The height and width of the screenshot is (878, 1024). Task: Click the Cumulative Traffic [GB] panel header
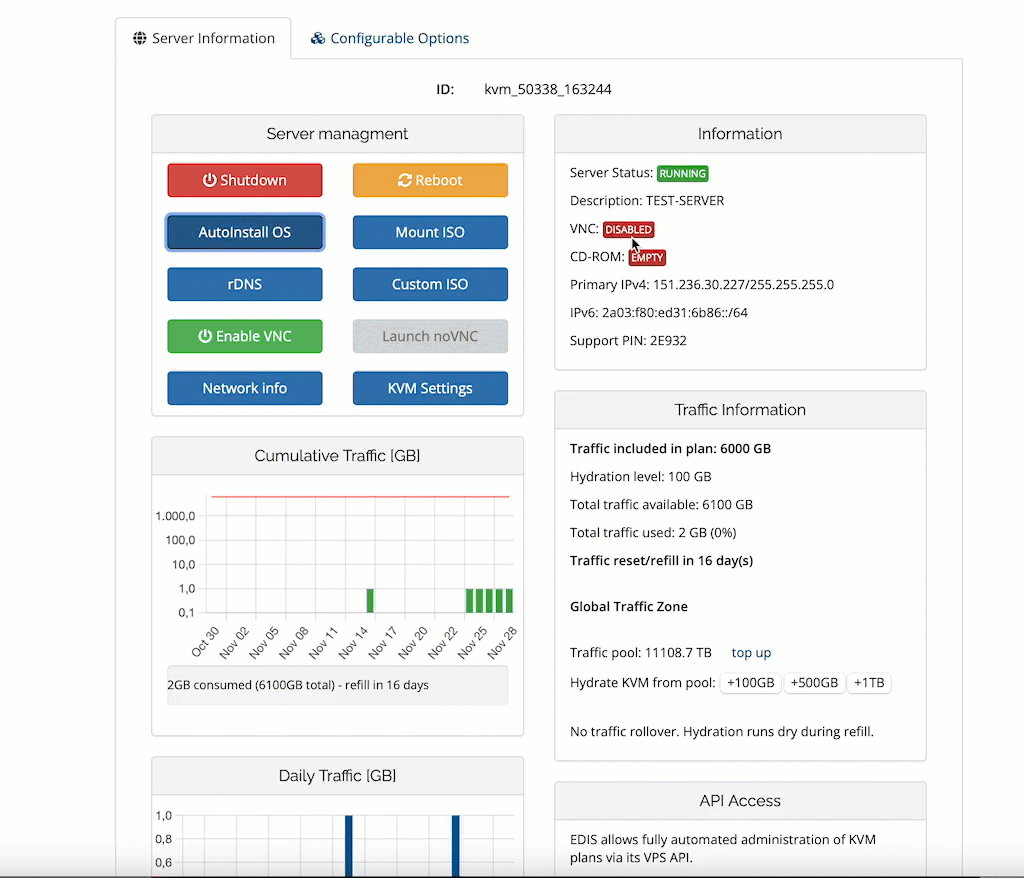[338, 456]
